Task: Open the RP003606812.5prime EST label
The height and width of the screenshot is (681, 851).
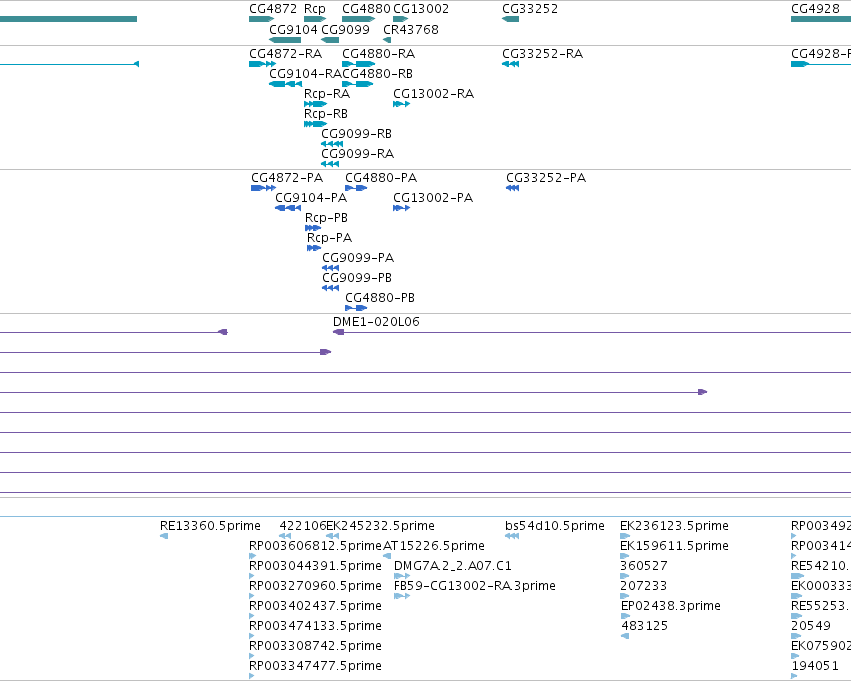Action: point(316,546)
